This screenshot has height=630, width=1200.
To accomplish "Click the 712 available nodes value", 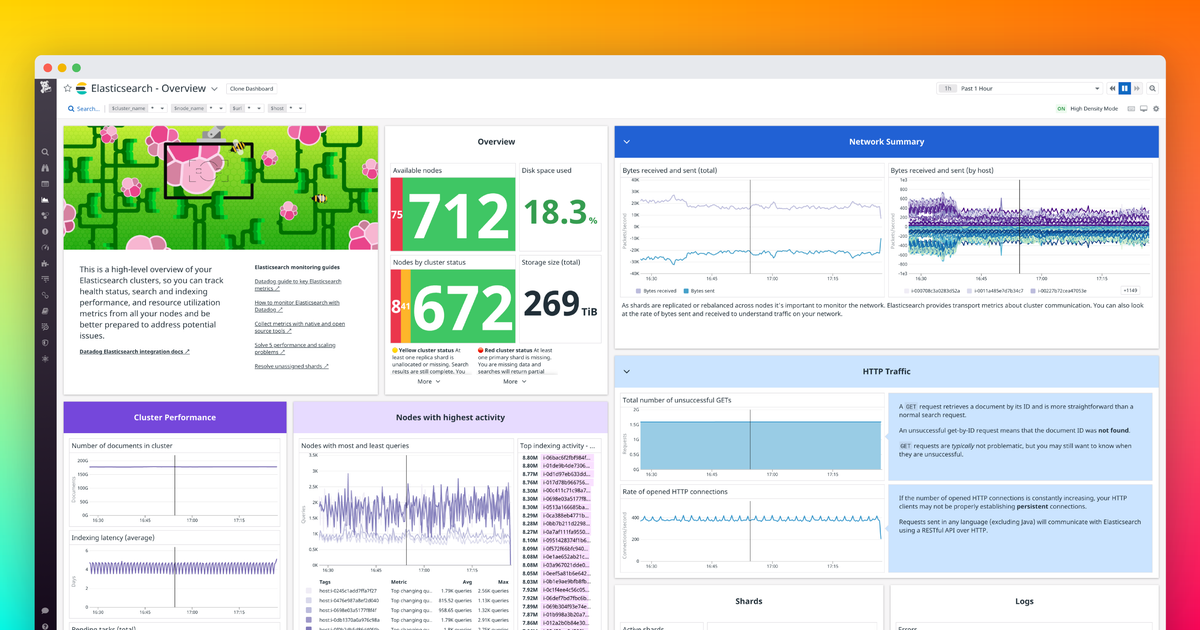I will click(459, 215).
